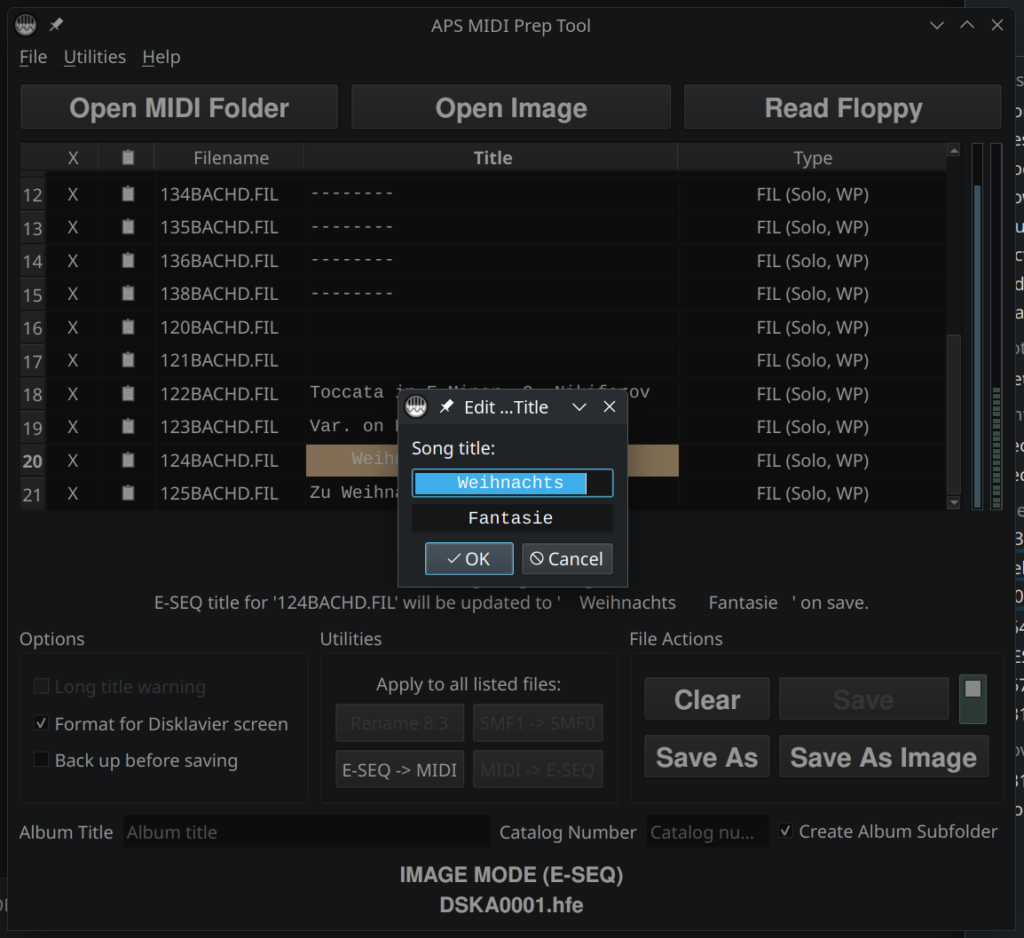This screenshot has width=1024, height=938.
Task: Click the pin icon on the main window titlebar
Action: tap(56, 24)
